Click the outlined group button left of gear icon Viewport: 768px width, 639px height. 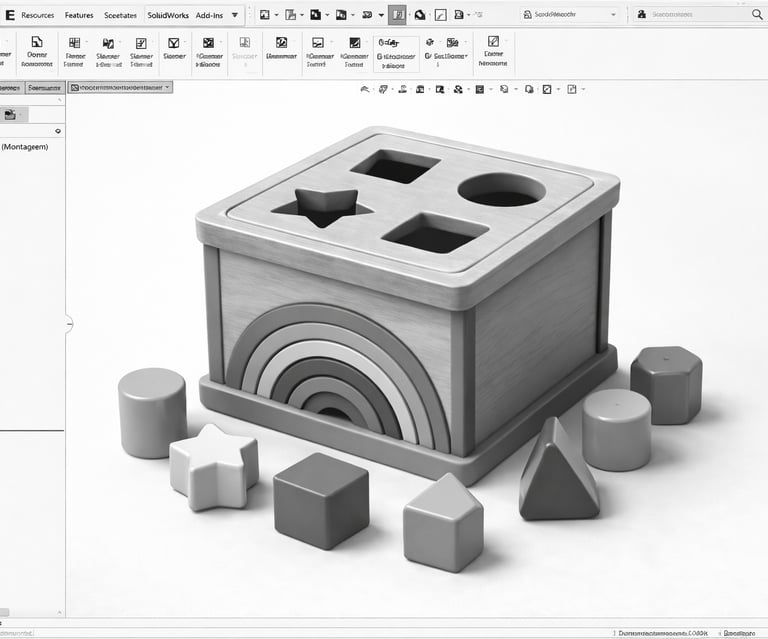point(396,54)
